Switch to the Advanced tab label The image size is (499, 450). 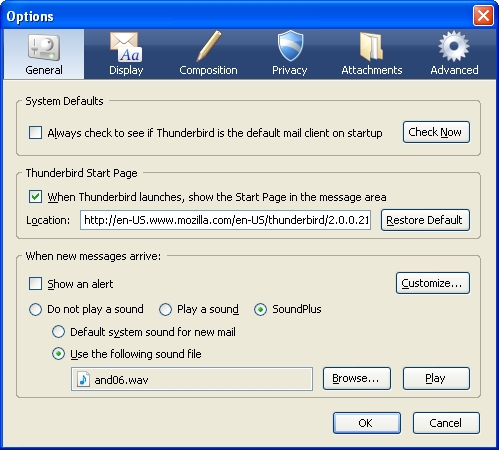point(454,70)
